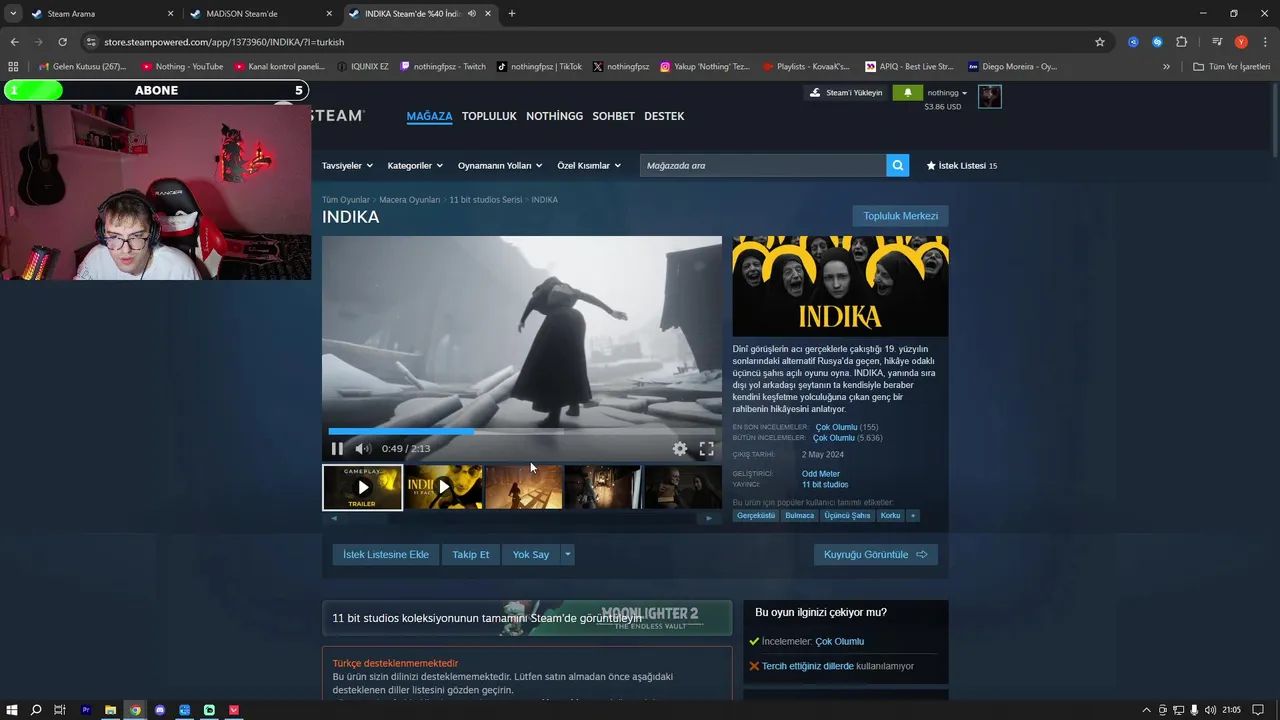This screenshot has width=1280, height=720.
Task: Click the Steam user avatar picture
Action: point(990,96)
